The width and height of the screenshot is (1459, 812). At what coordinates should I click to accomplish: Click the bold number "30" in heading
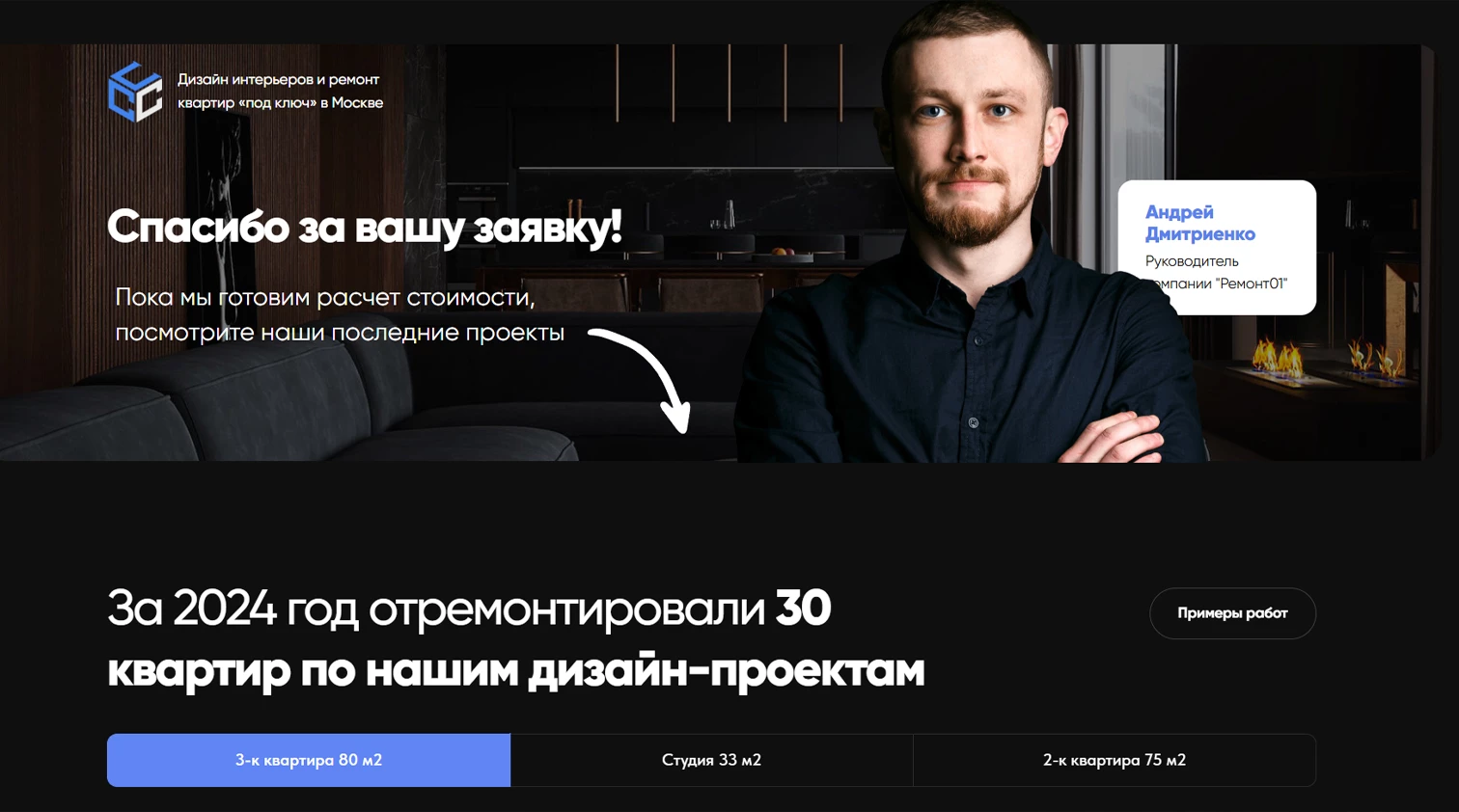coord(803,609)
